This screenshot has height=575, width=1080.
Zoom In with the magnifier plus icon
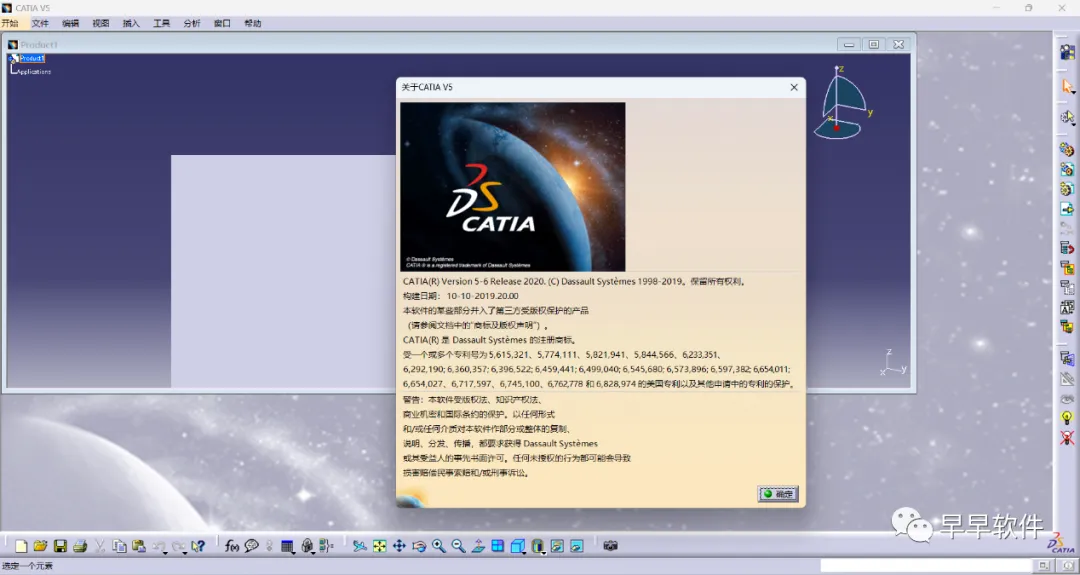(x=439, y=546)
